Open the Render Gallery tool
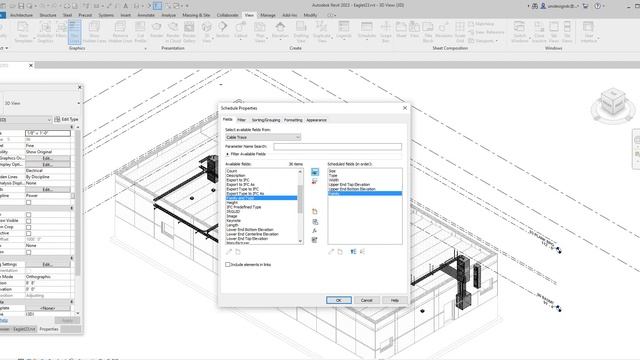640x360 pixels. (x=189, y=32)
